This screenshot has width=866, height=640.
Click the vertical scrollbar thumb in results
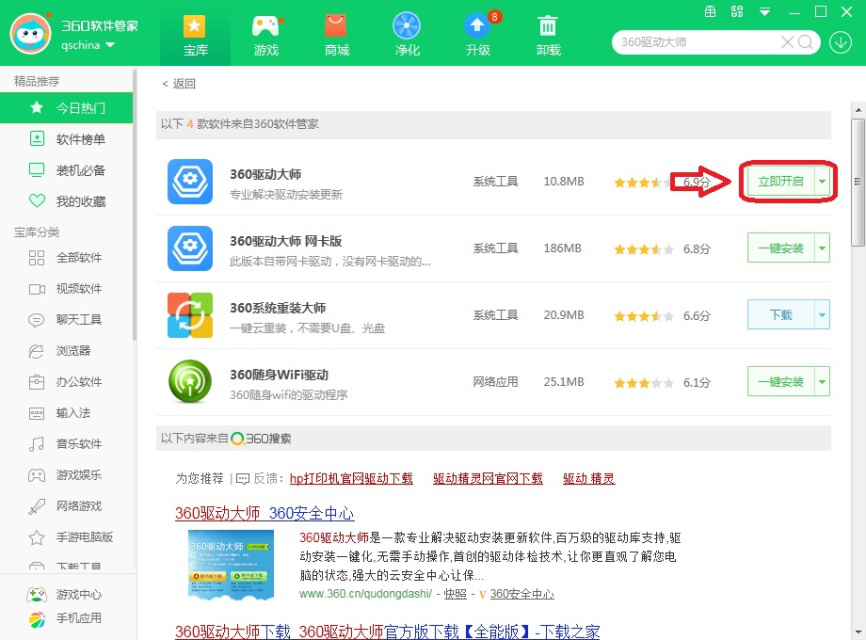click(x=858, y=182)
